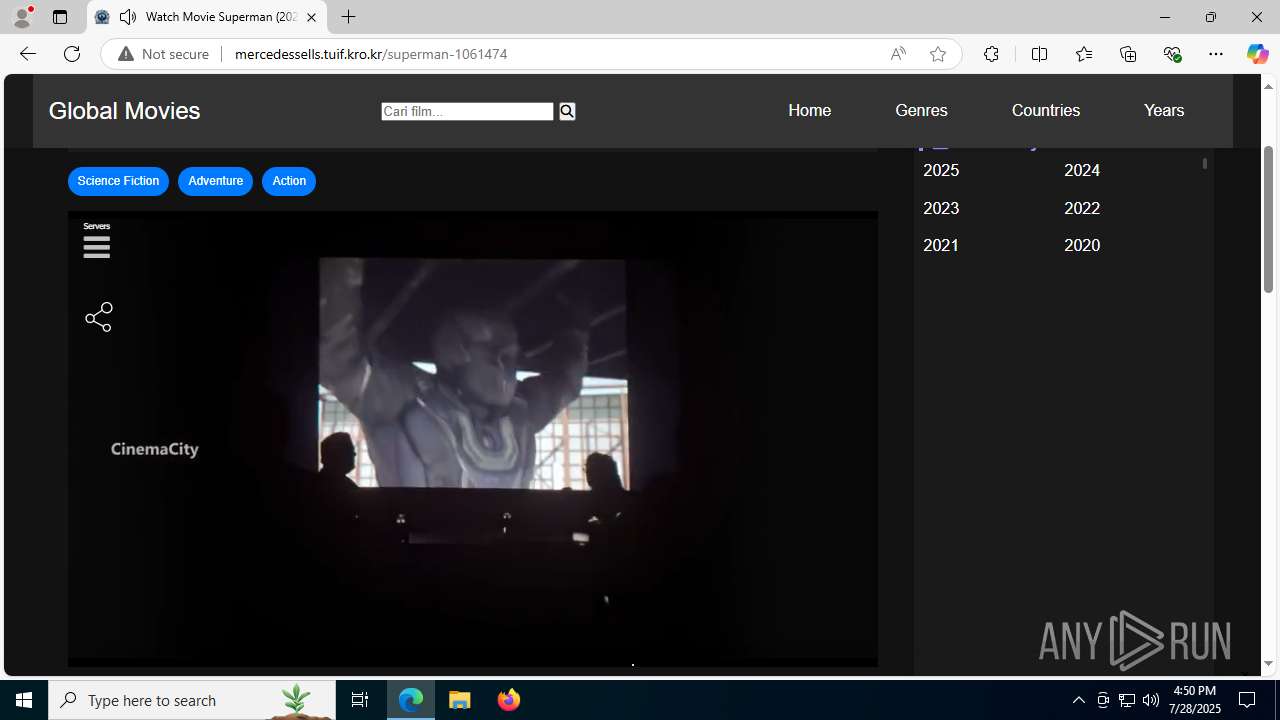Open year 2024 link
Image resolution: width=1280 pixels, height=720 pixels.
[x=1082, y=171]
